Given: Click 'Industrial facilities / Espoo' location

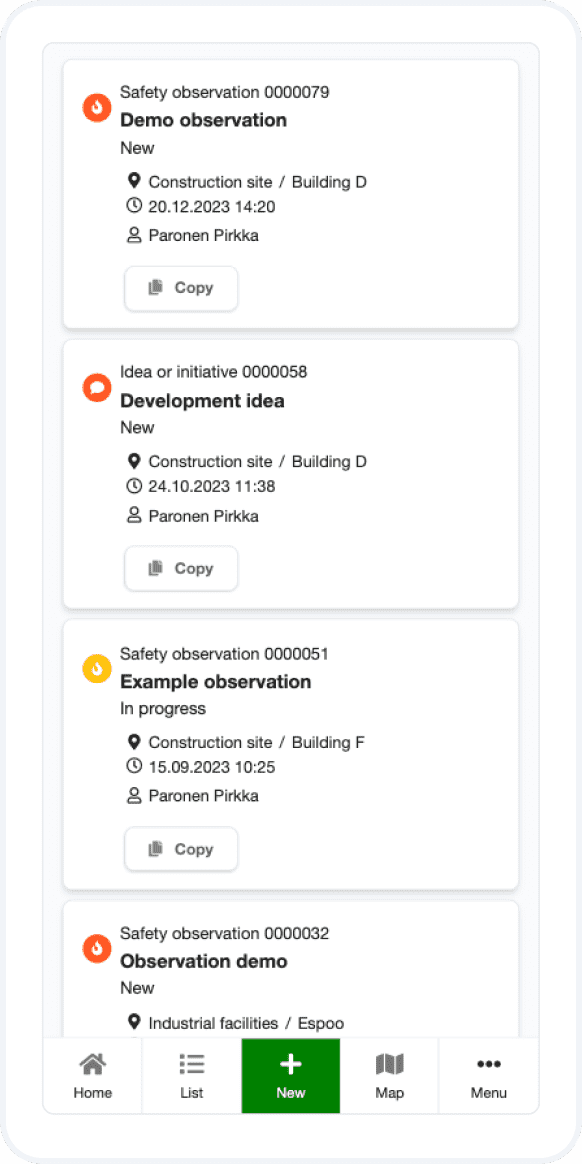Looking at the screenshot, I should pyautogui.click(x=246, y=1023).
